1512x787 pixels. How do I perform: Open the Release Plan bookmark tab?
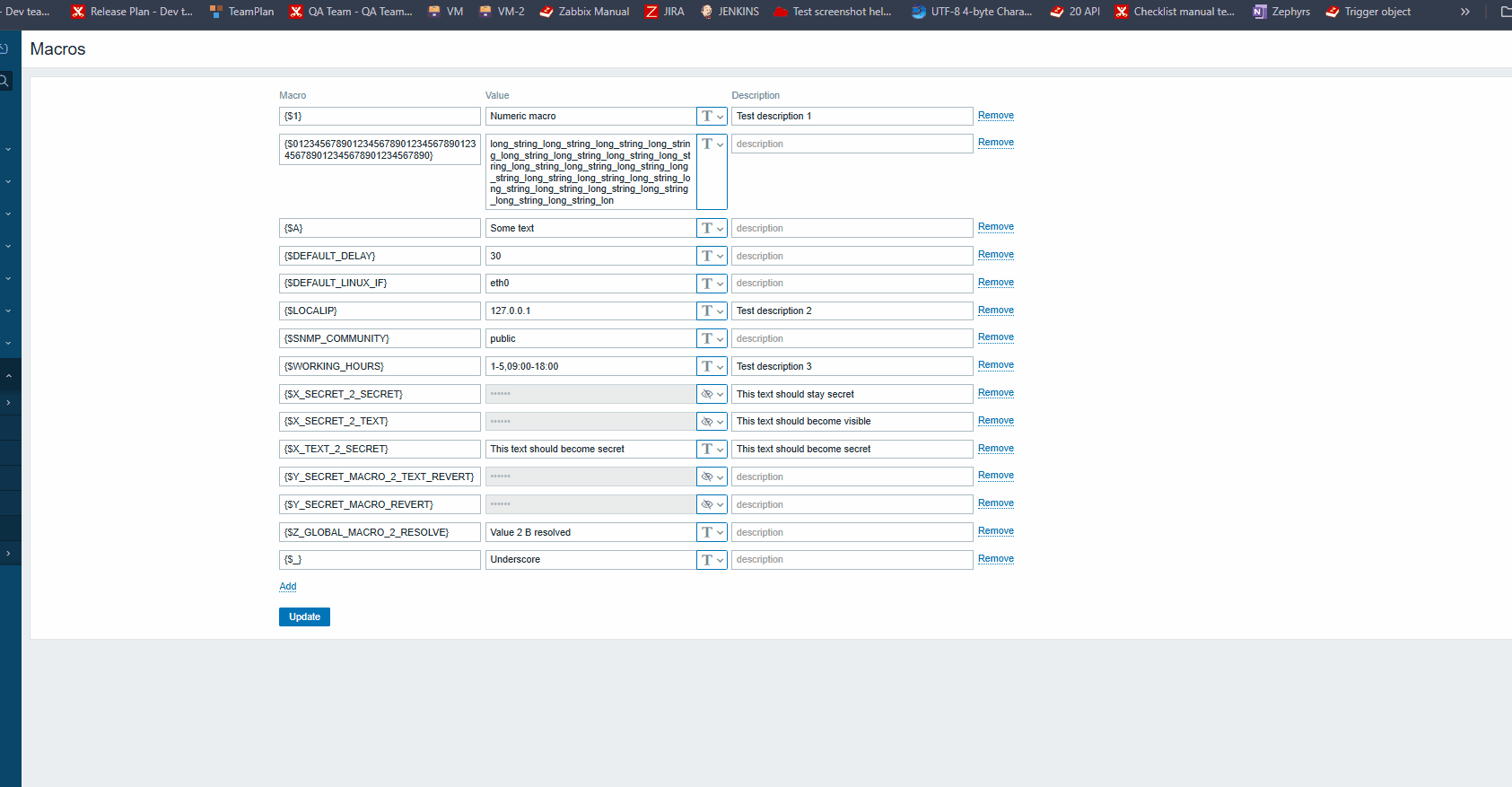[132, 12]
